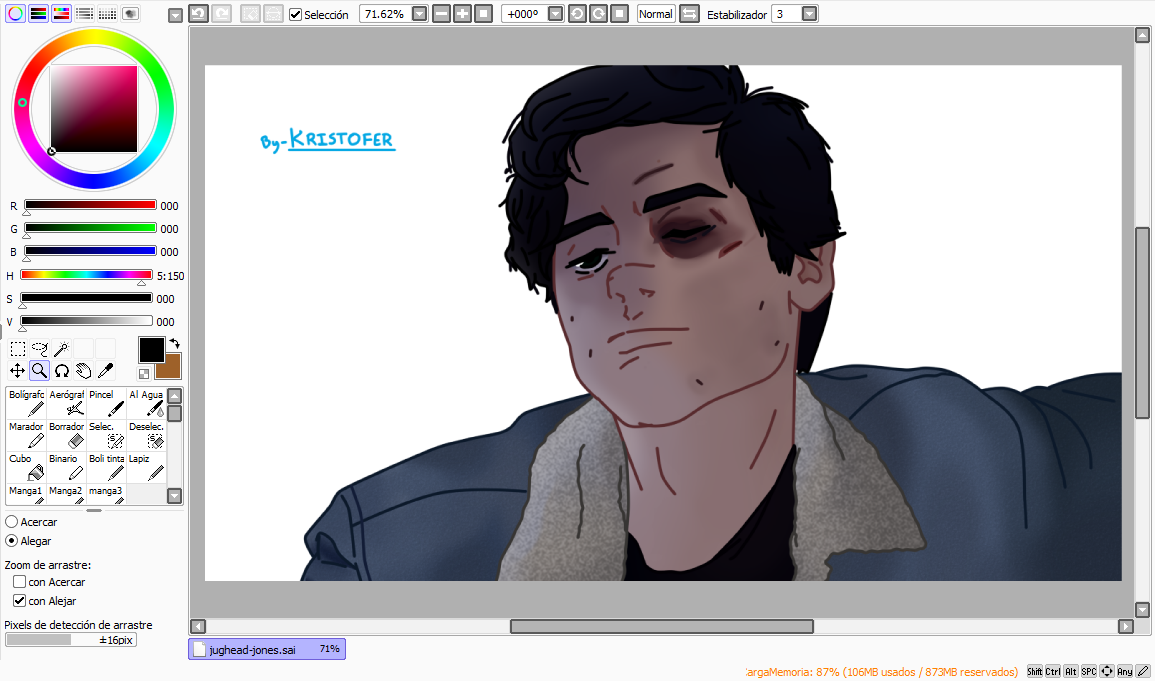Choose the Aerógrafo airbrush tool

coord(66,403)
